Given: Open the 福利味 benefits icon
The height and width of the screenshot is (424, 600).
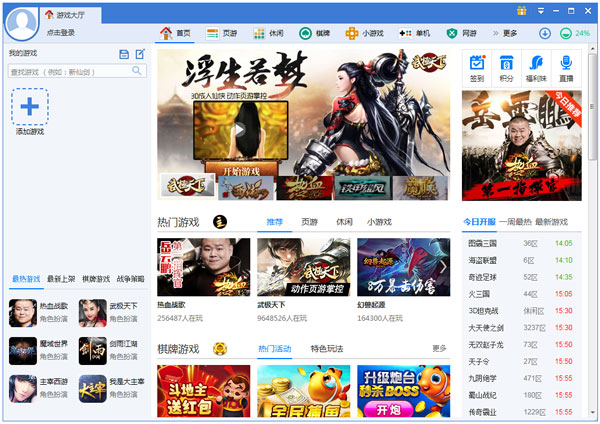Looking at the screenshot, I should click(536, 68).
